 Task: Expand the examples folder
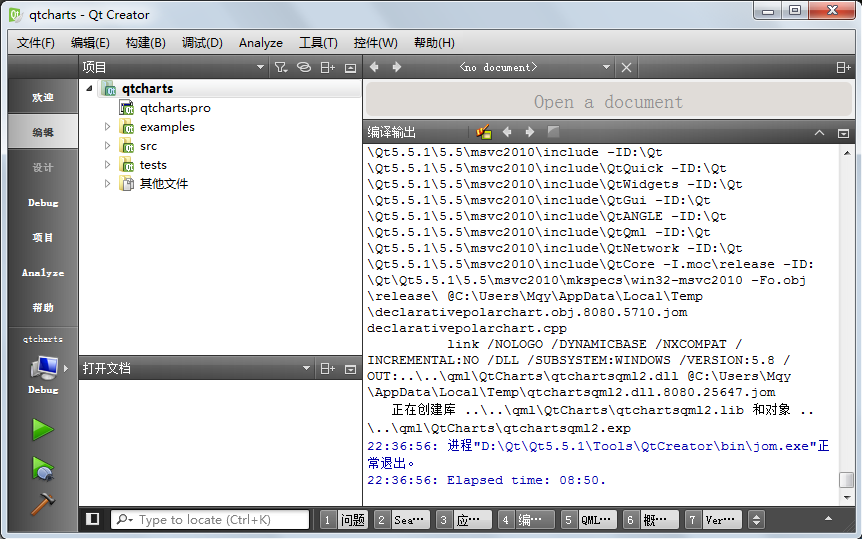[x=107, y=126]
